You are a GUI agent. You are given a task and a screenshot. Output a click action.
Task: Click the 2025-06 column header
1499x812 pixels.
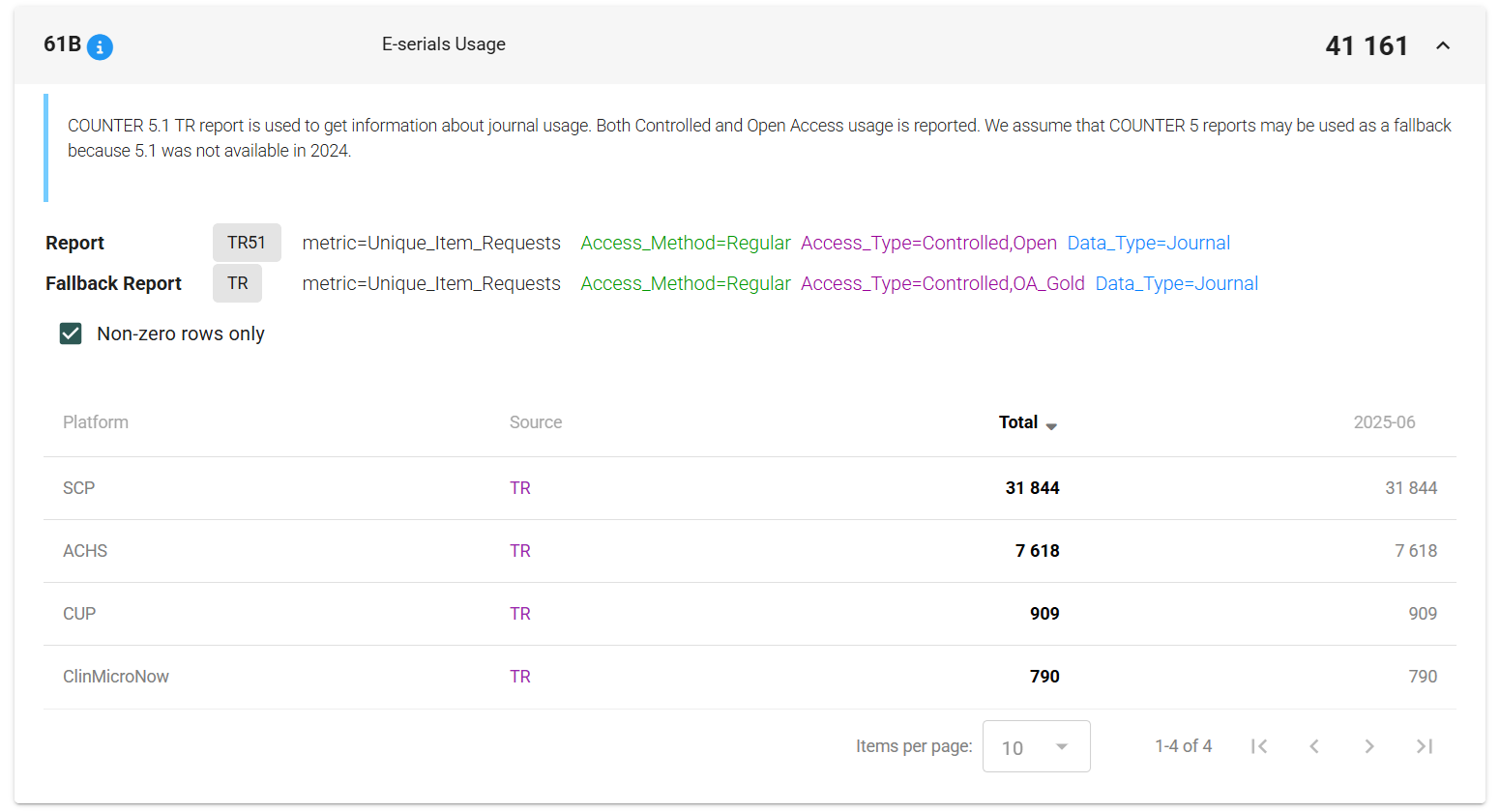(x=1384, y=422)
